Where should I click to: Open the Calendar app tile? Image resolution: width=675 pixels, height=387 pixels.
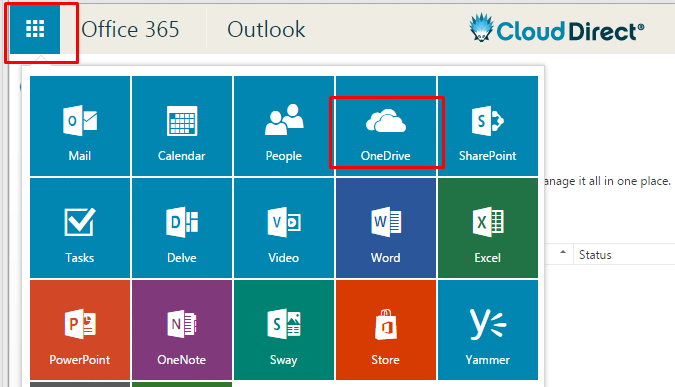(x=182, y=126)
